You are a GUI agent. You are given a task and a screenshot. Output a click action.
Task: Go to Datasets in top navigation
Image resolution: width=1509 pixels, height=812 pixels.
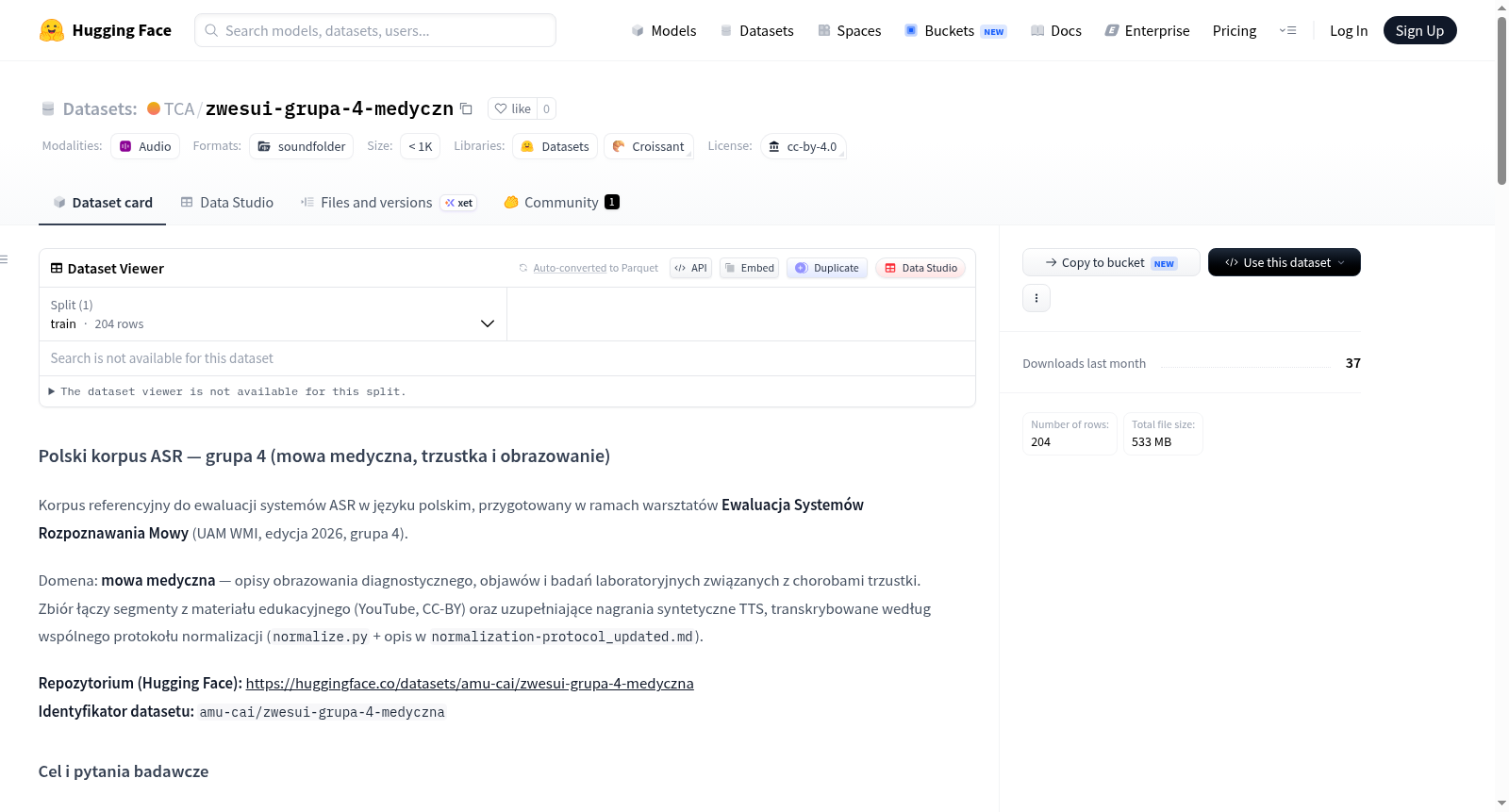click(x=756, y=30)
